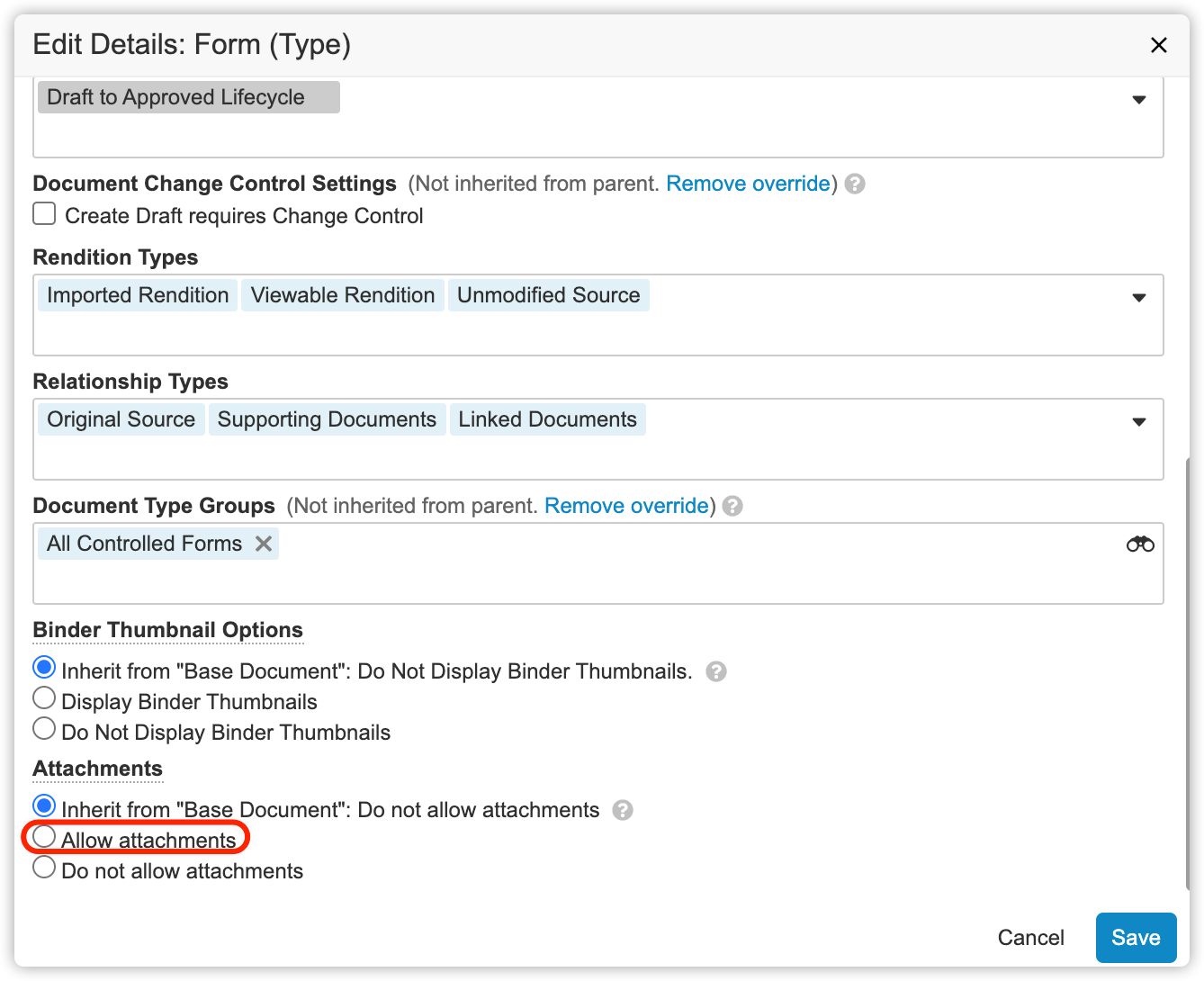Open binoculars search for Document Type Groups

(1140, 544)
